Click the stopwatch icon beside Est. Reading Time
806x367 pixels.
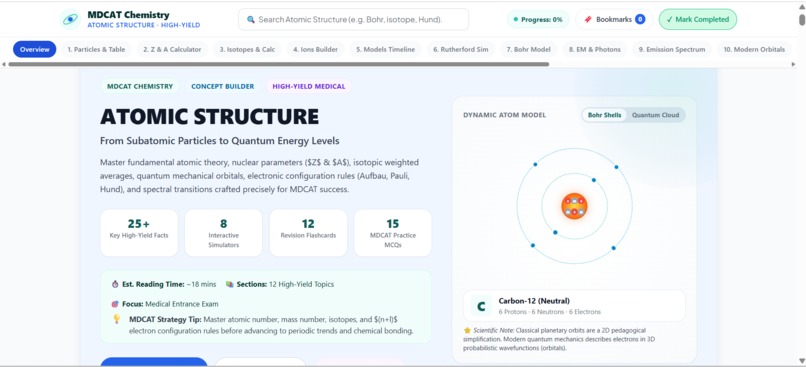[x=115, y=284]
